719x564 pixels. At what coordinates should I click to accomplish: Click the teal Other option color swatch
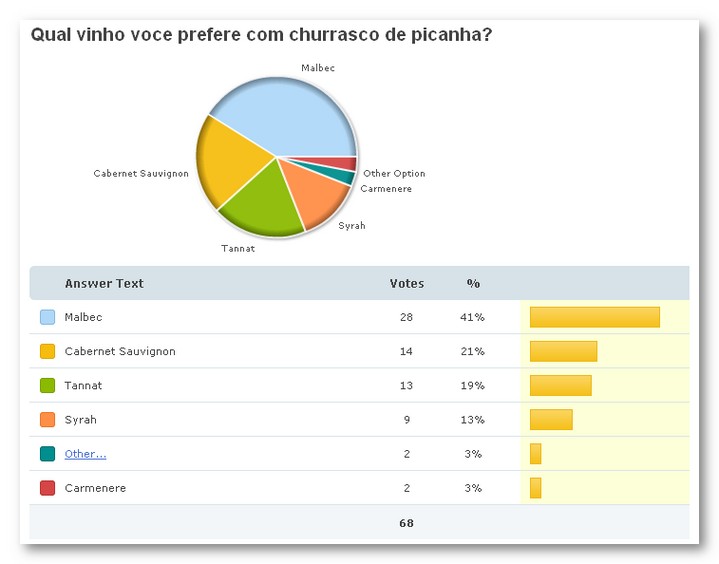pyautogui.click(x=47, y=453)
